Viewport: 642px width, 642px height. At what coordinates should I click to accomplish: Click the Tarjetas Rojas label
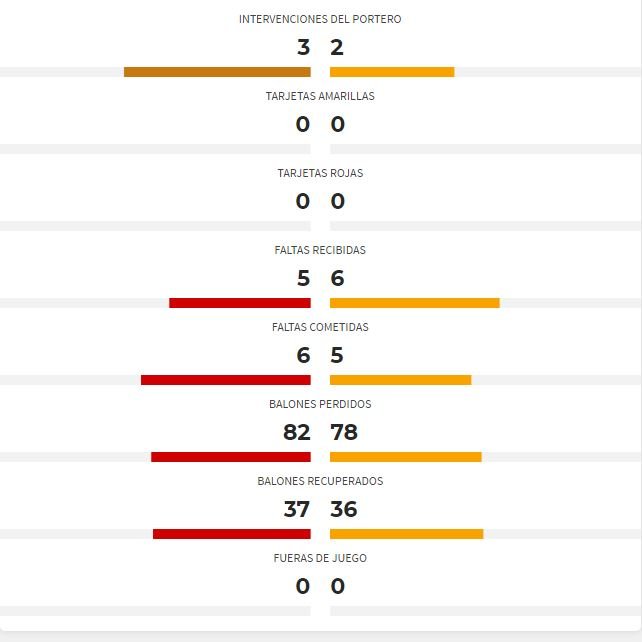(320, 173)
